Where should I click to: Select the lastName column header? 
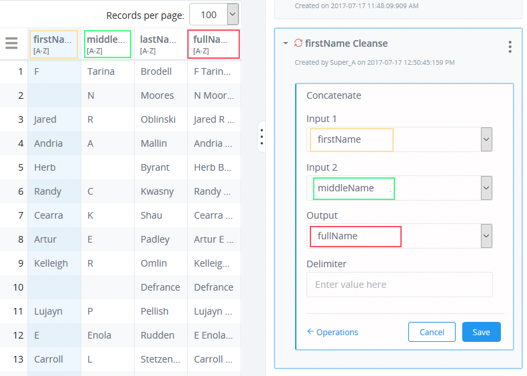[160, 44]
